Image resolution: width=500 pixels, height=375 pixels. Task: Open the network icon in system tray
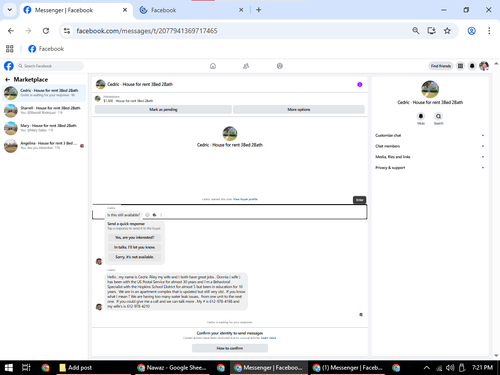[439, 368]
